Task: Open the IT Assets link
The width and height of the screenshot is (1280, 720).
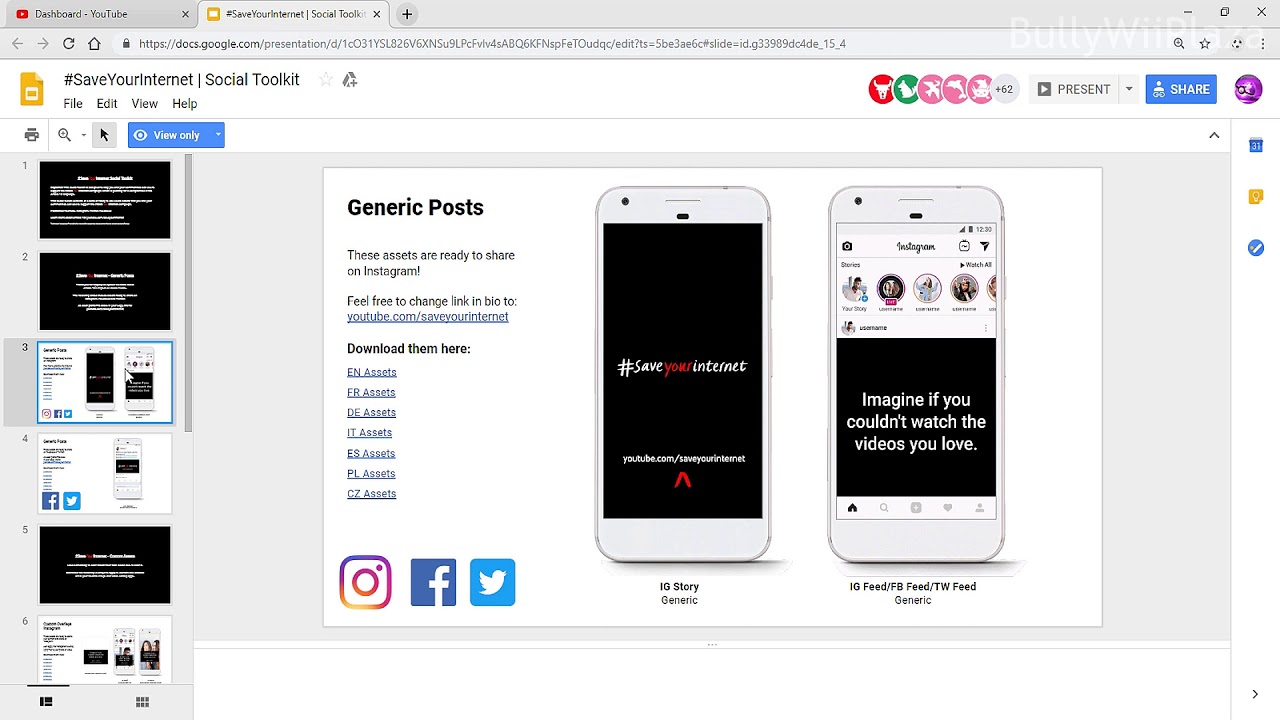Action: click(369, 433)
